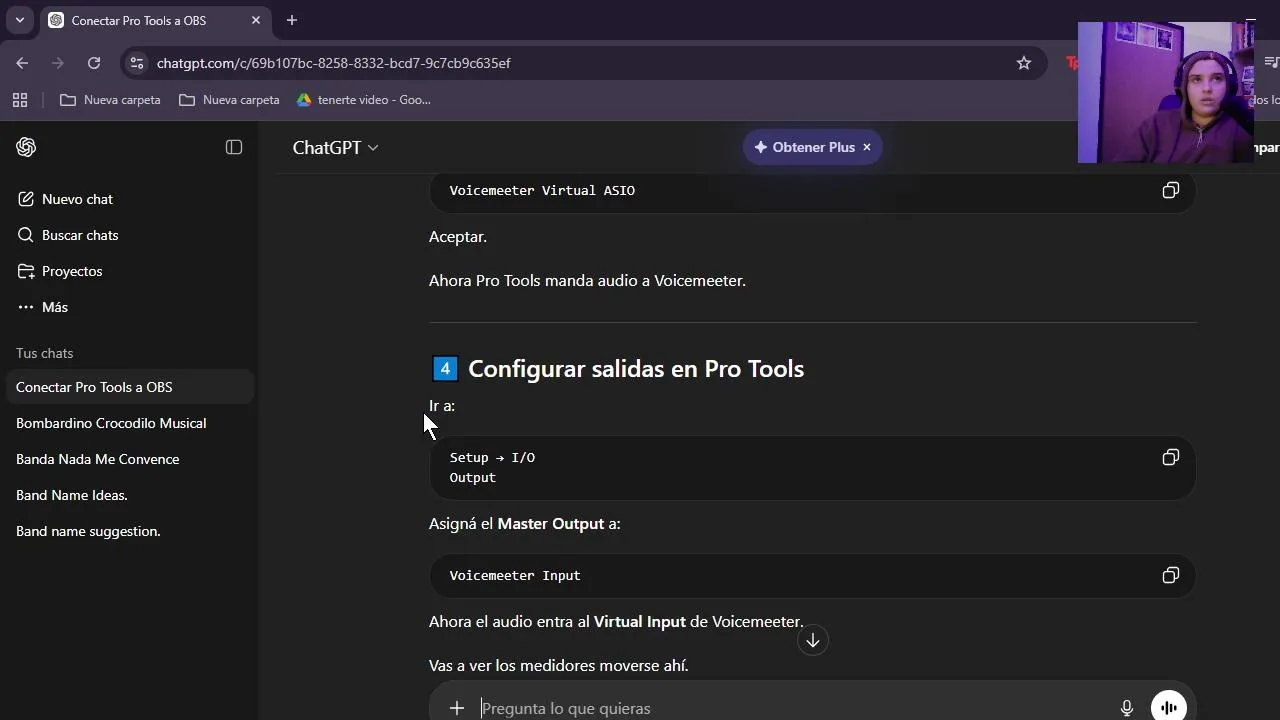This screenshot has height=720, width=1280.
Task: Click the ChatGPT logo icon in sidebar
Action: pyautogui.click(x=26, y=147)
